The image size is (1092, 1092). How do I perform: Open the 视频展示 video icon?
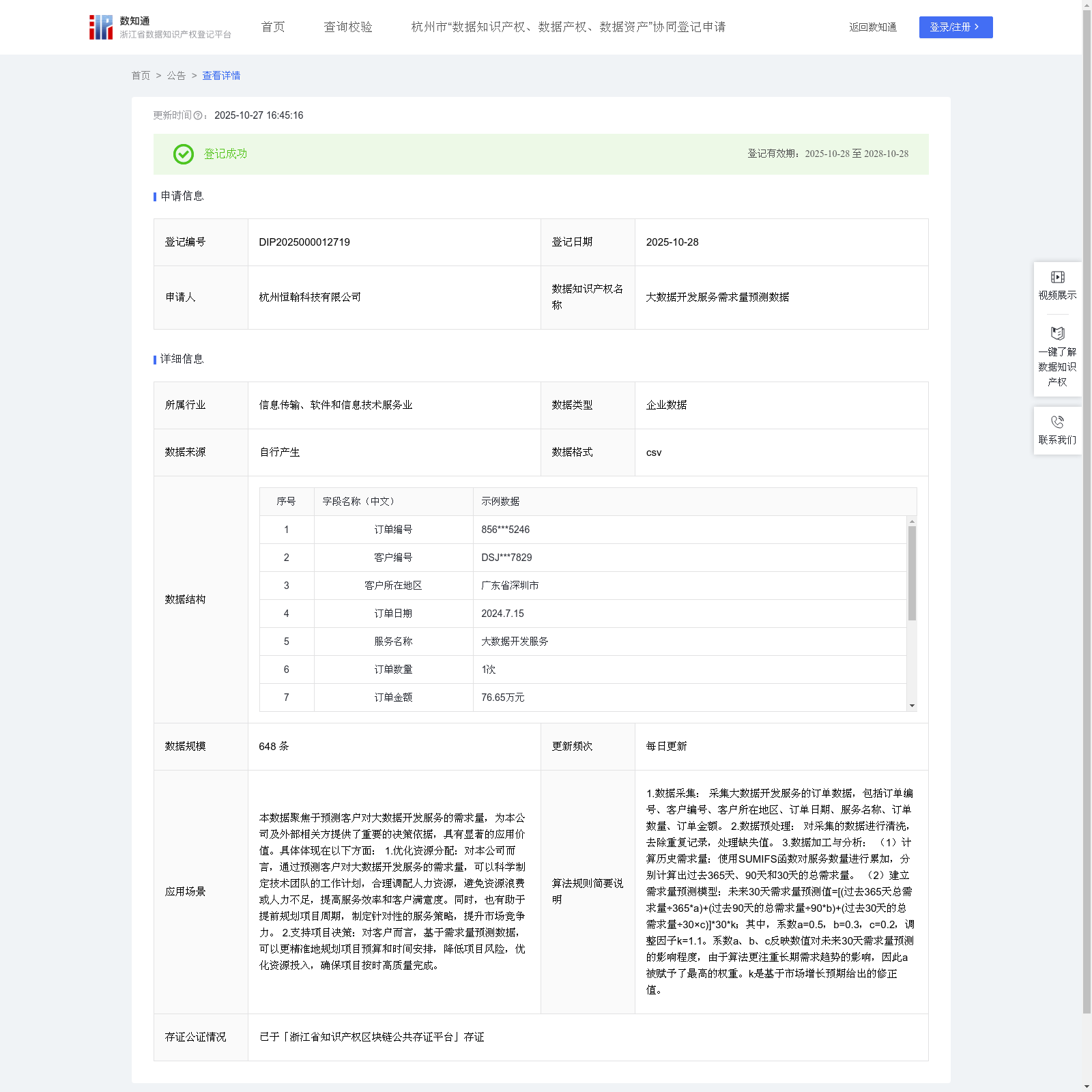point(1057,277)
